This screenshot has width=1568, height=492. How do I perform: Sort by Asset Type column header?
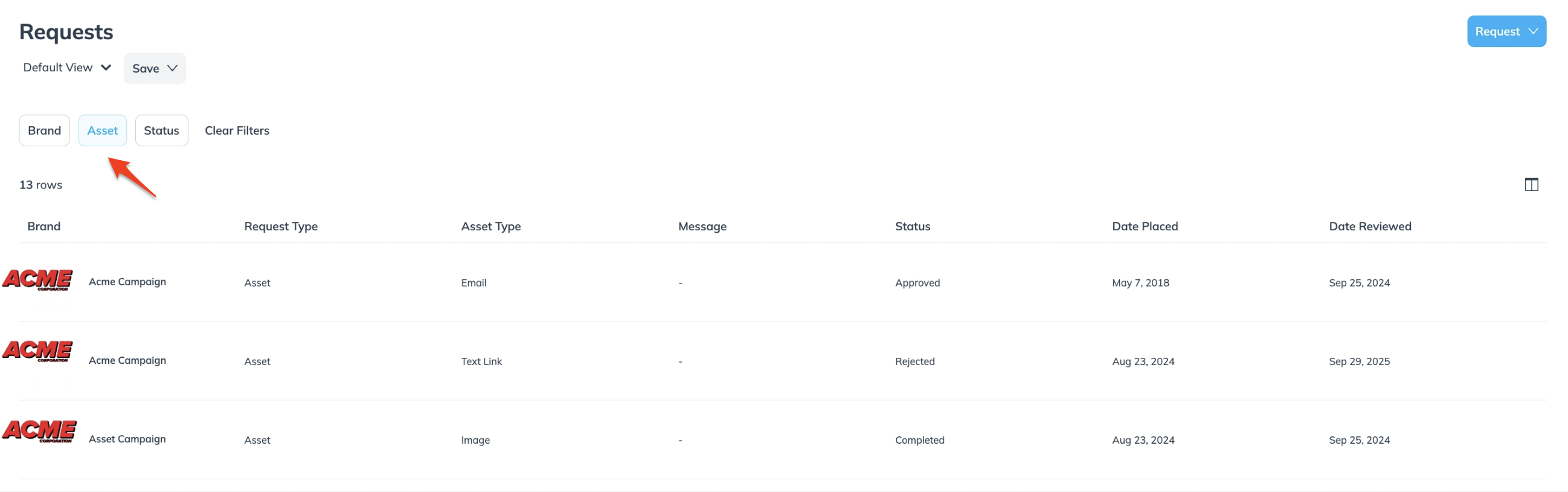tap(490, 227)
